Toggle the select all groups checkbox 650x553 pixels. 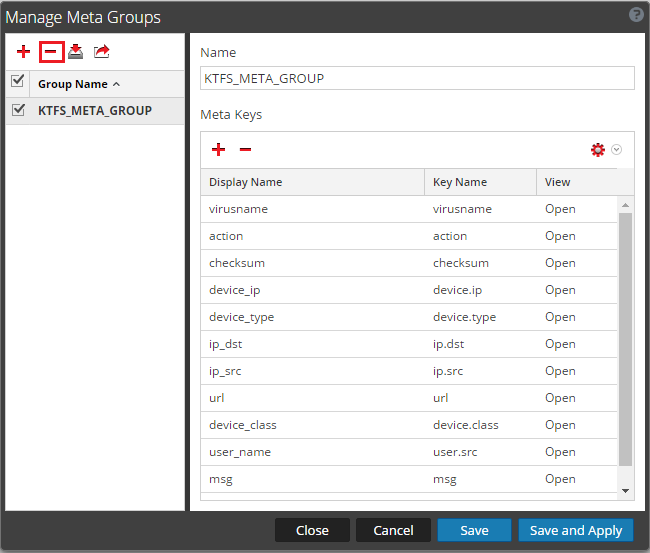point(18,83)
